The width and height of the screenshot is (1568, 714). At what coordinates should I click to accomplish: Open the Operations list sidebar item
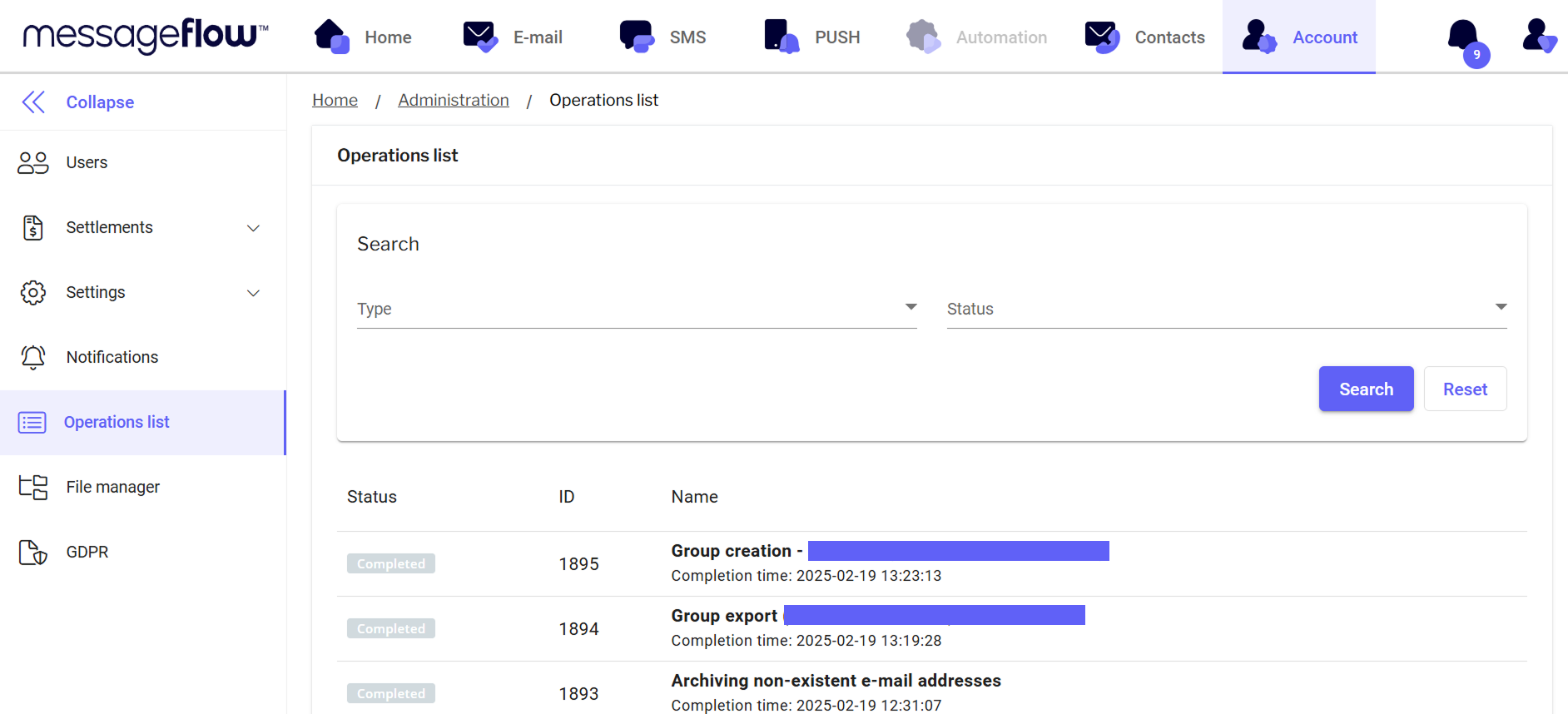click(x=117, y=423)
